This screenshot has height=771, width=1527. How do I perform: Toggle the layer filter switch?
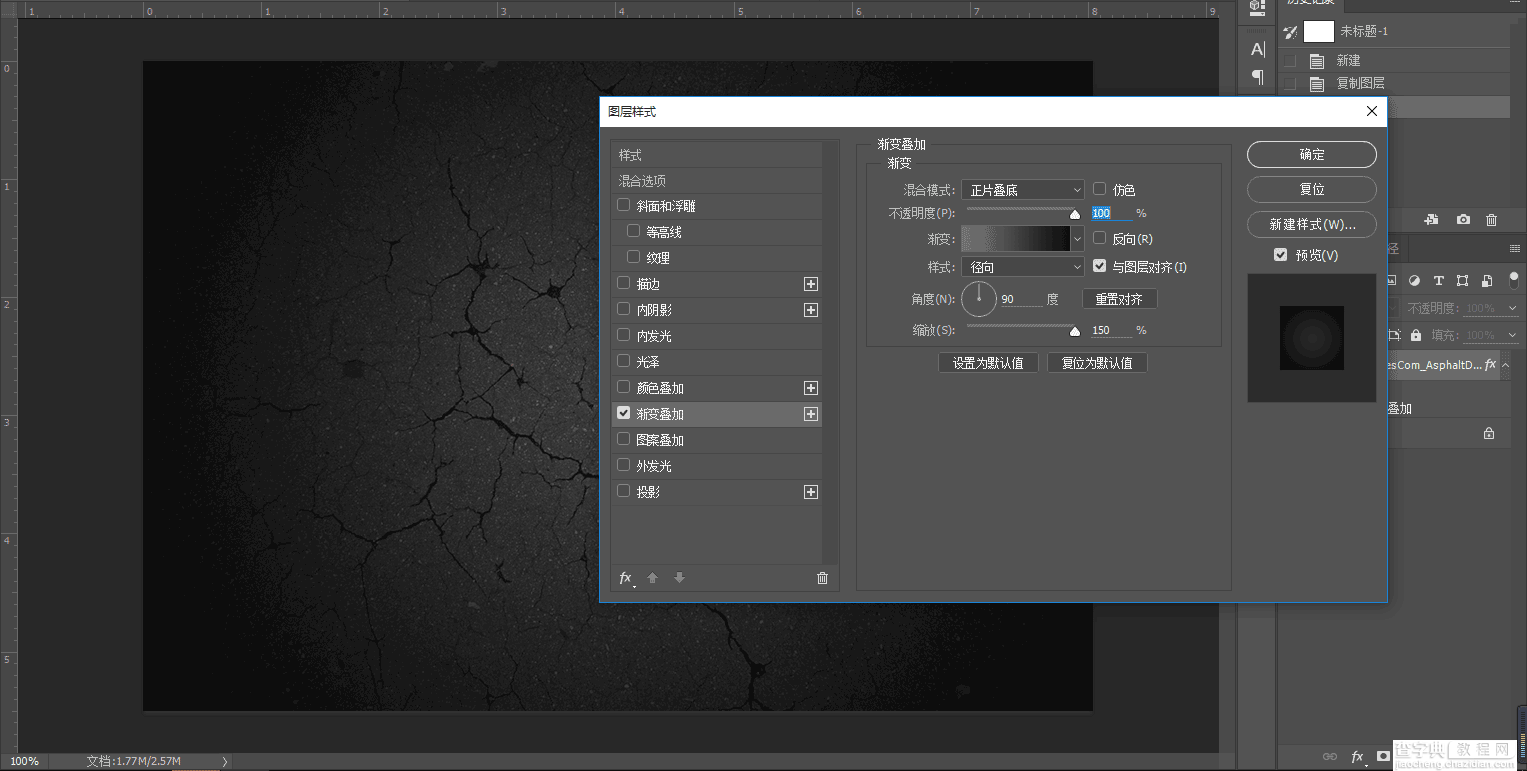(x=1514, y=279)
